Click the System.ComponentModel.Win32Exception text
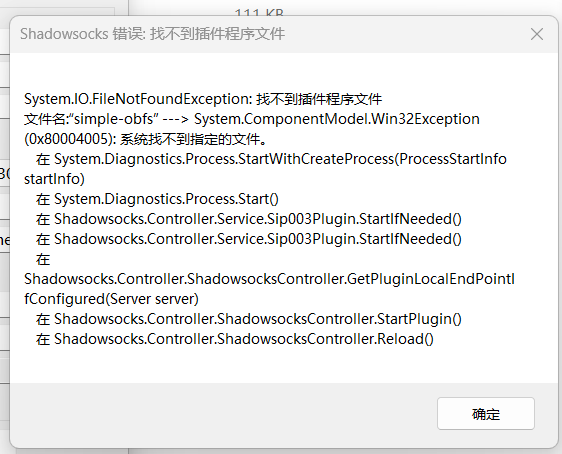The height and width of the screenshot is (454, 562). pyautogui.click(x=337, y=119)
